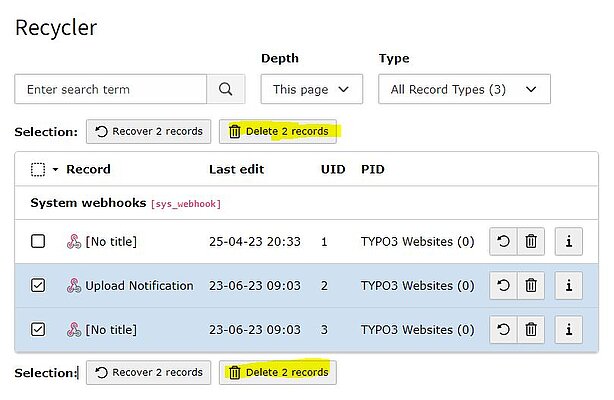Delete the UID 1 record via trash icon
This screenshot has width=614, height=400.
pyautogui.click(x=531, y=241)
